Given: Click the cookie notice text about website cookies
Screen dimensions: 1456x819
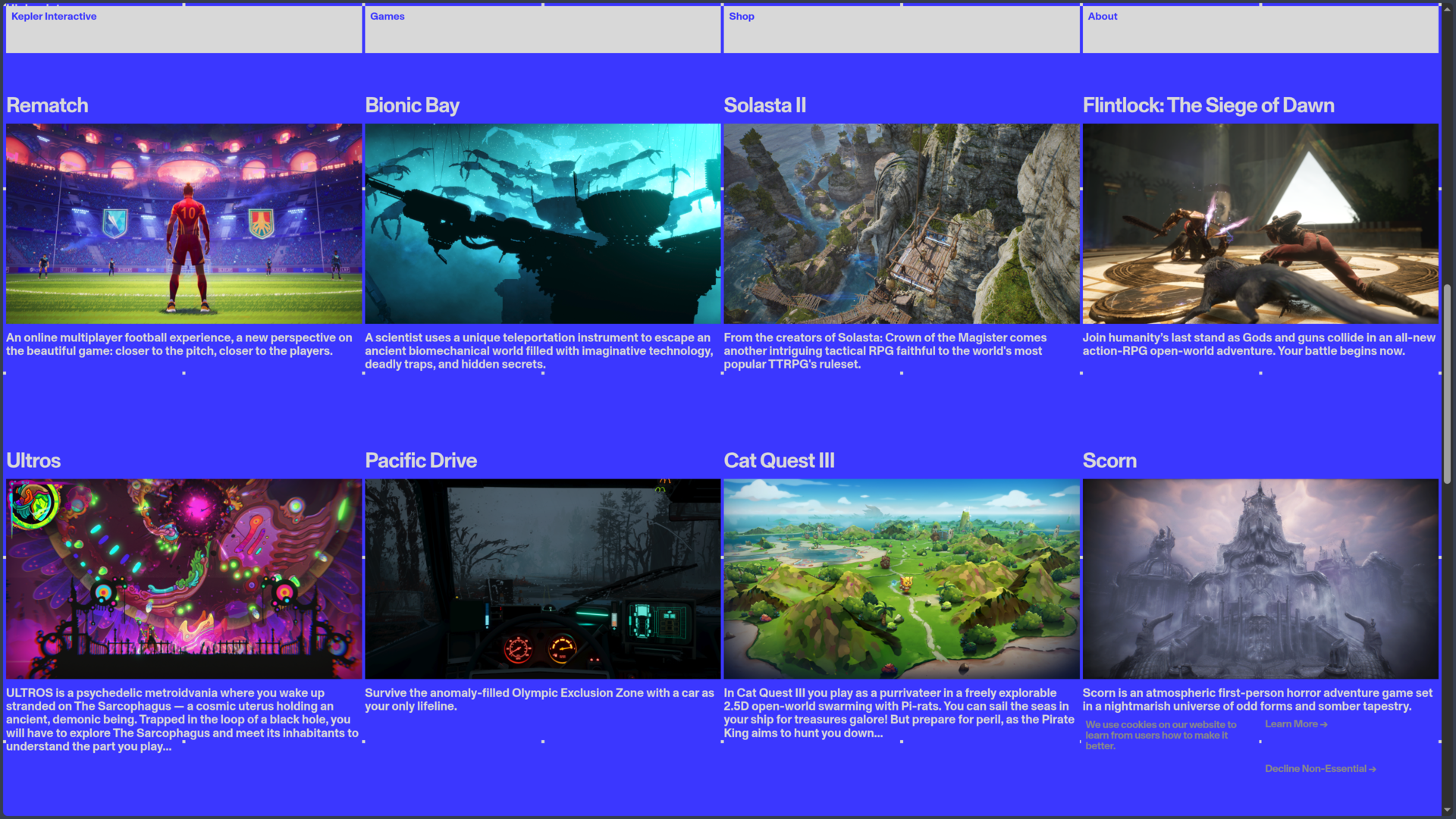Looking at the screenshot, I should (x=1160, y=736).
